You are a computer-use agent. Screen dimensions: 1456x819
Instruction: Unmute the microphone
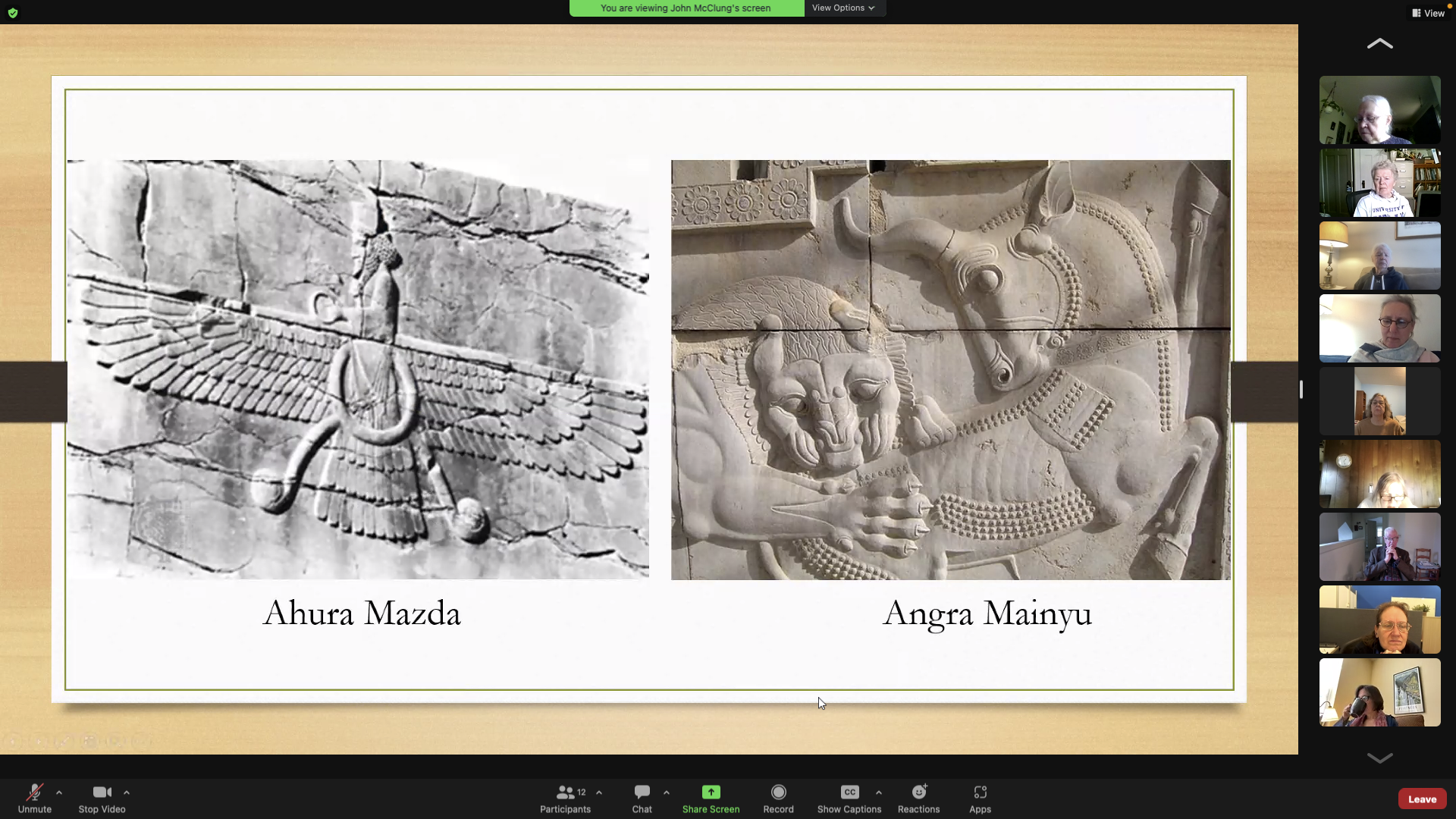[34, 799]
